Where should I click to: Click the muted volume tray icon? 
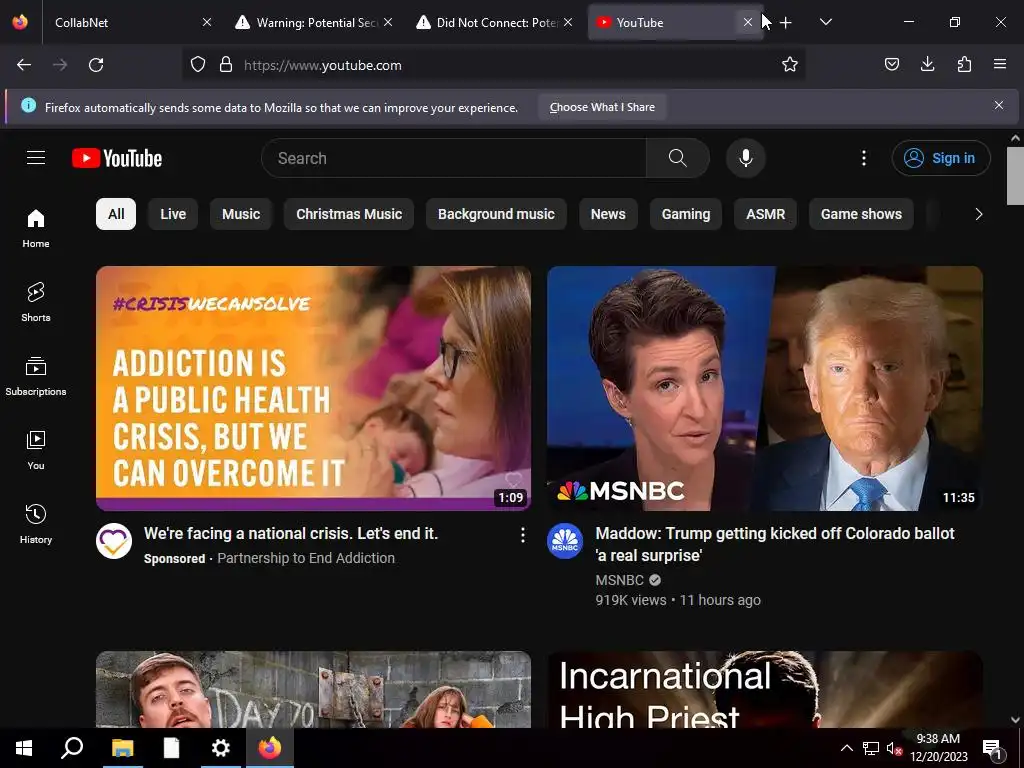(x=894, y=748)
